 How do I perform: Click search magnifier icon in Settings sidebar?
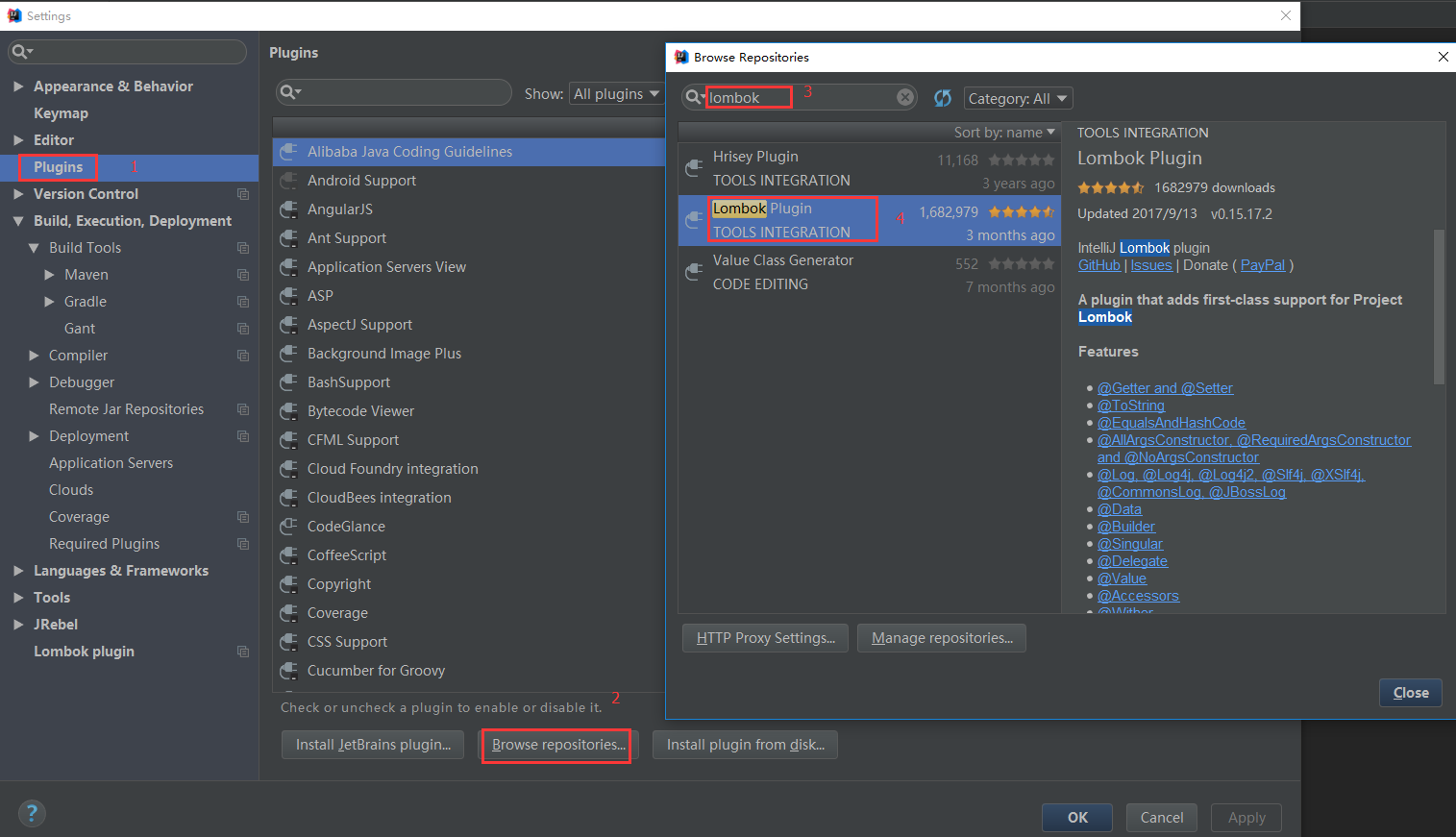pyautogui.click(x=21, y=52)
